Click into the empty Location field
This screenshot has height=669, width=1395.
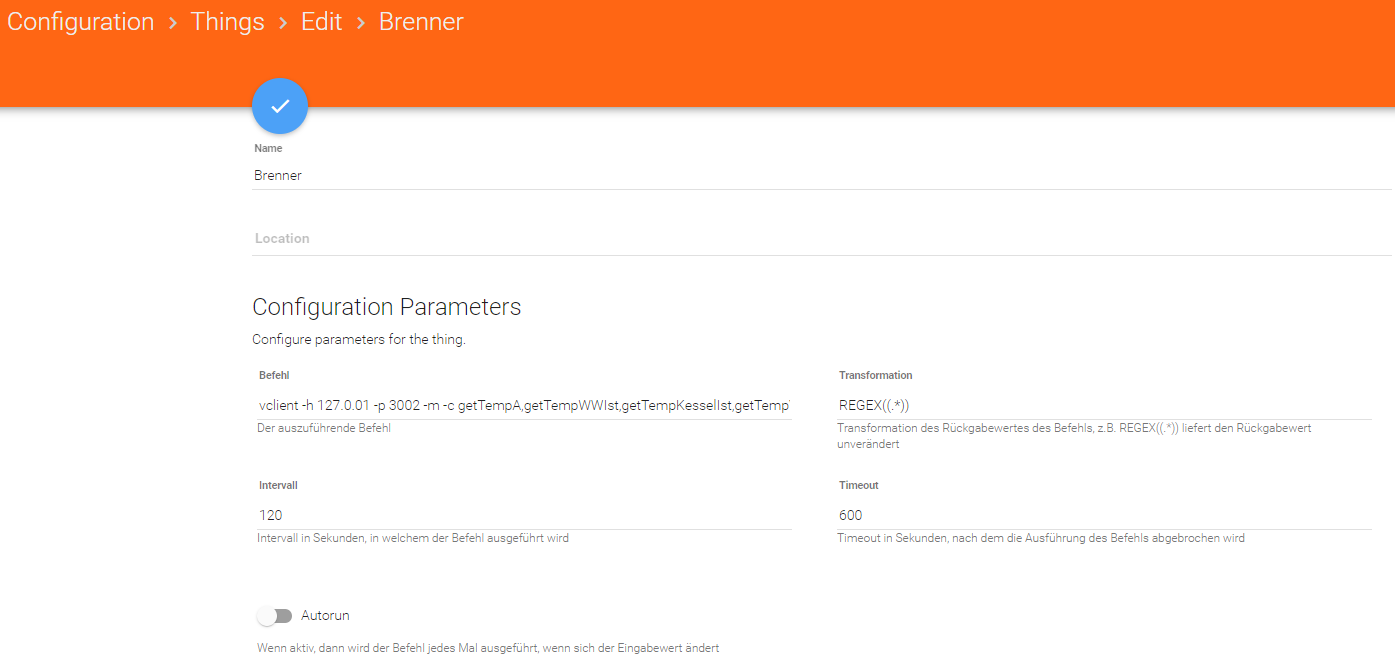pyautogui.click(x=820, y=239)
